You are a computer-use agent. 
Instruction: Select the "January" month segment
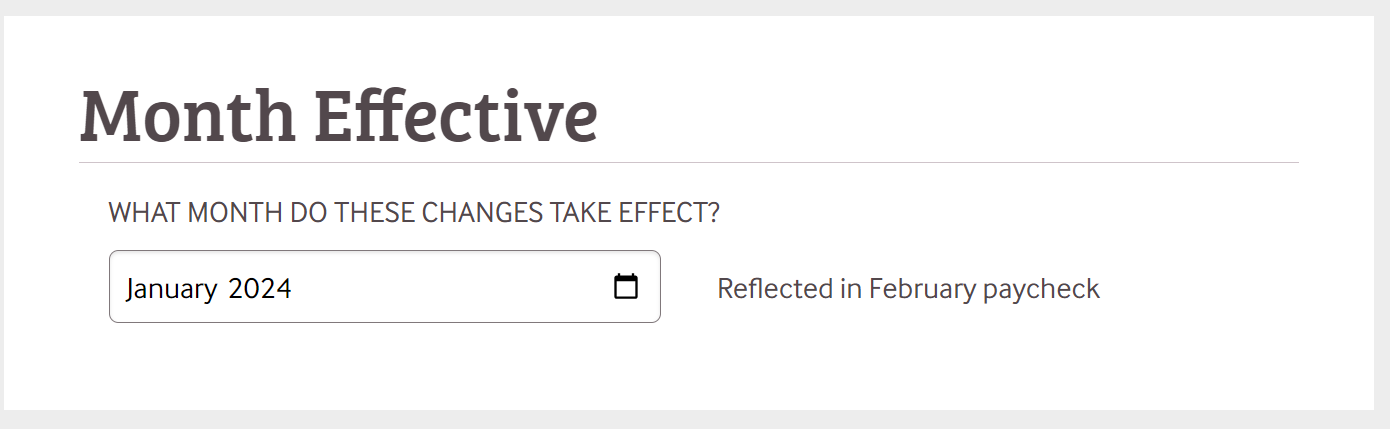[x=171, y=289]
